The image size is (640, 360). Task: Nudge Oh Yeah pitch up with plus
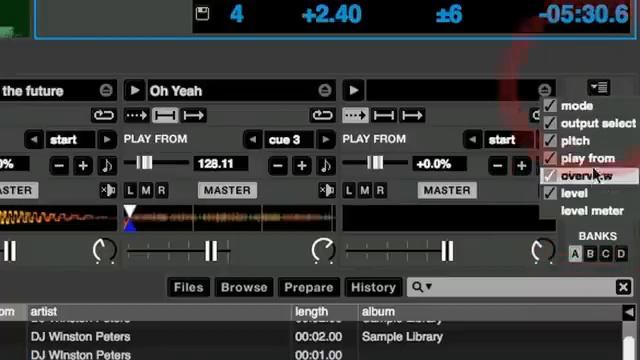[302, 166]
